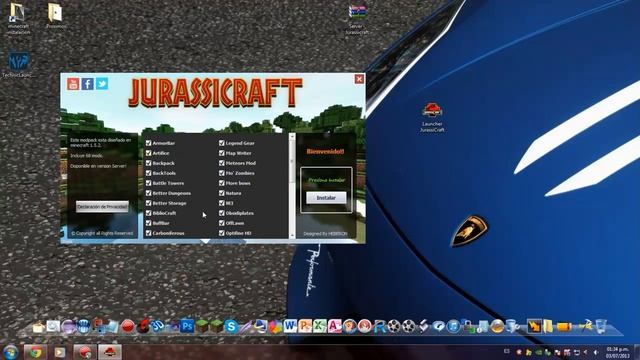Select the minecraft instalacion desktop folder
This screenshot has height=360, width=640.
(18, 18)
